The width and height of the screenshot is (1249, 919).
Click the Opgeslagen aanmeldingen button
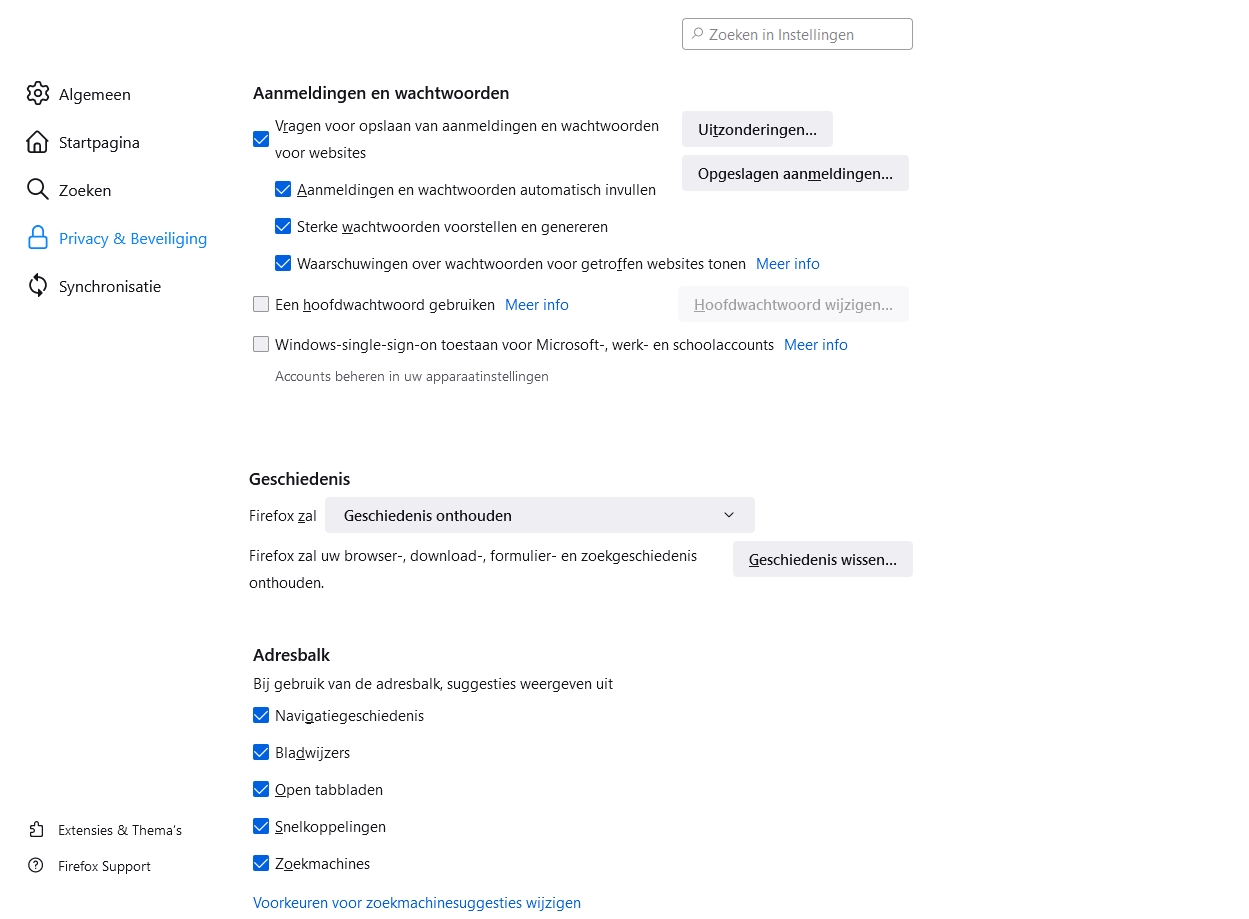point(795,173)
